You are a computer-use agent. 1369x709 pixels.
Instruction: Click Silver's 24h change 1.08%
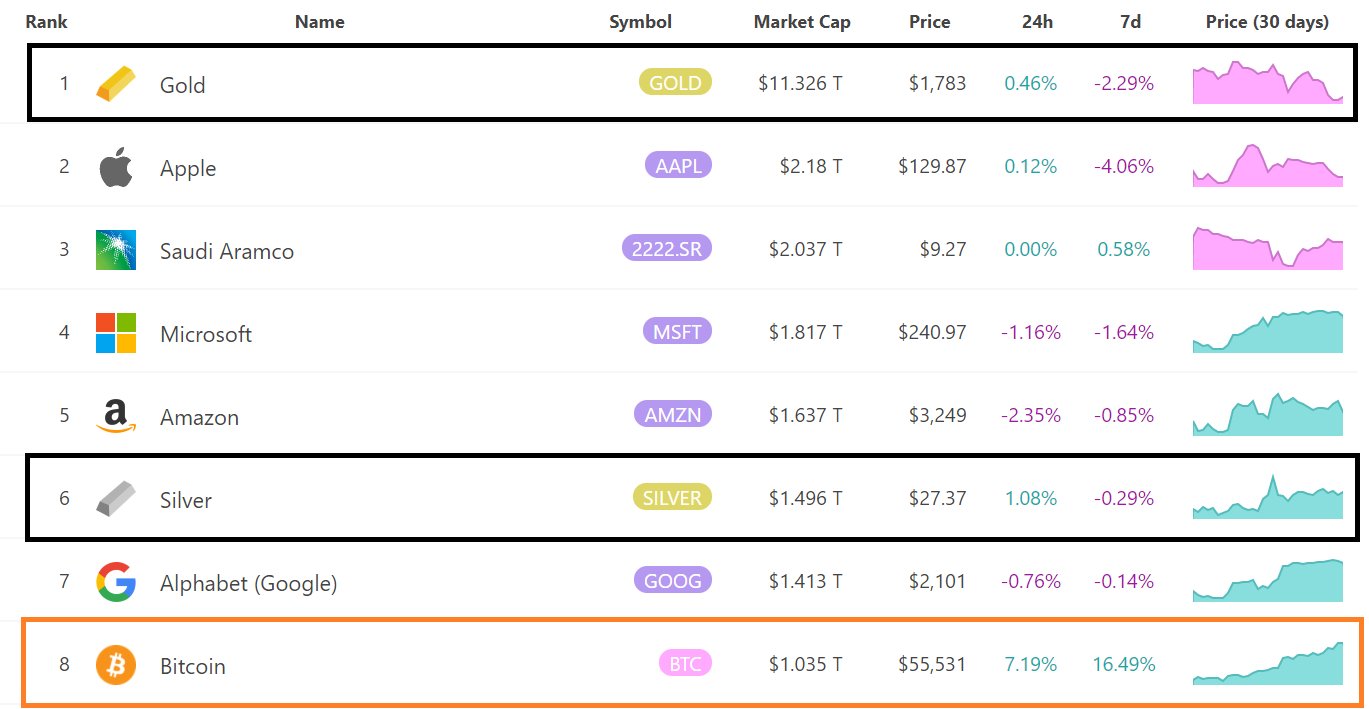pos(1030,498)
